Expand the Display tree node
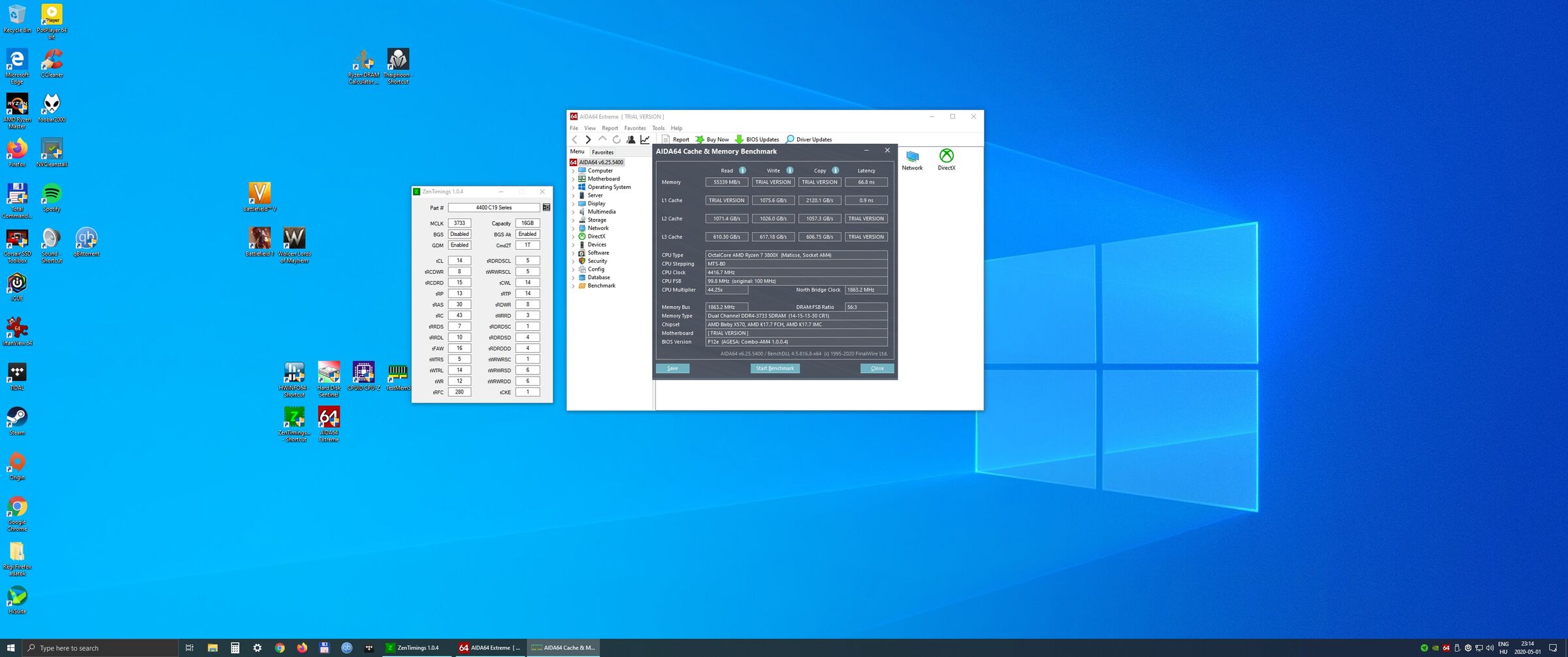Screen dimensions: 1568x657 point(574,204)
